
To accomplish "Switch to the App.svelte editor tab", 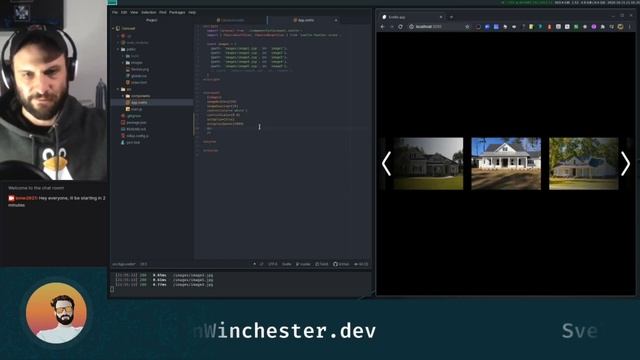I will 304,20.
